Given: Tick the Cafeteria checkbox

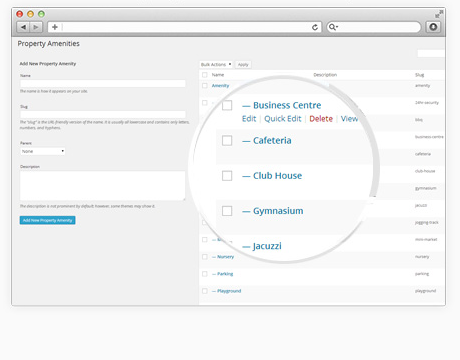Looking at the screenshot, I should pos(227,140).
